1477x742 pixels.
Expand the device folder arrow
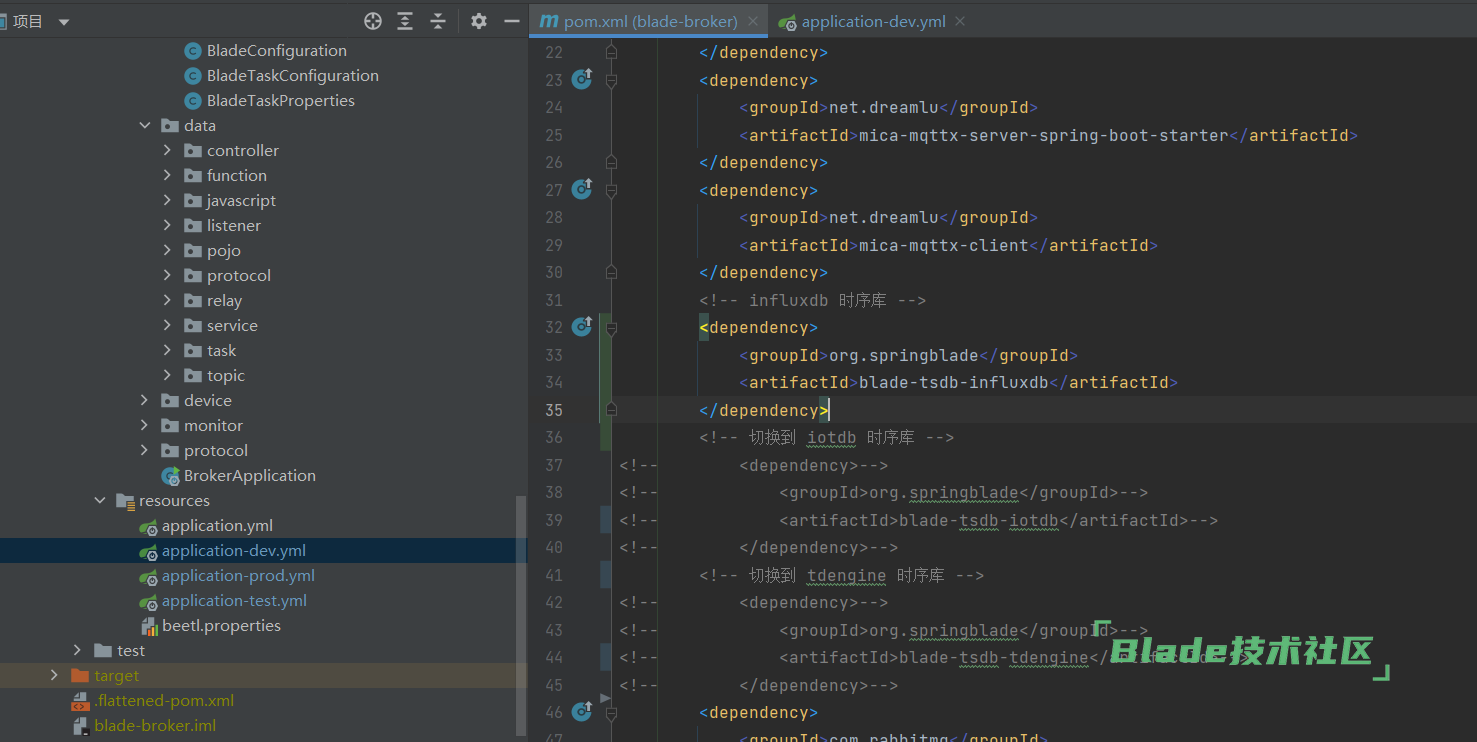pyautogui.click(x=145, y=401)
